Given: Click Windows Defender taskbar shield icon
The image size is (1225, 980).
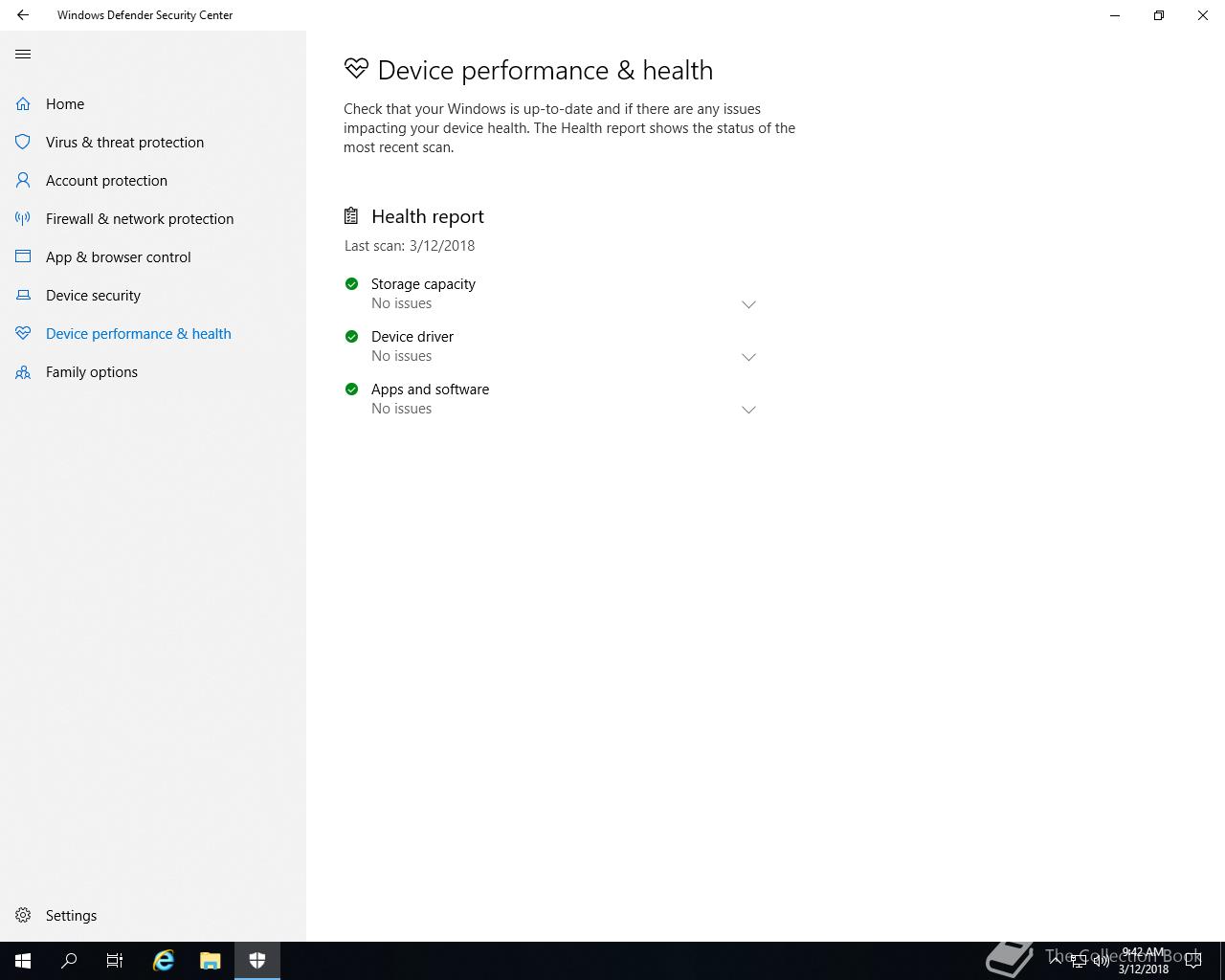Looking at the screenshot, I should [257, 961].
